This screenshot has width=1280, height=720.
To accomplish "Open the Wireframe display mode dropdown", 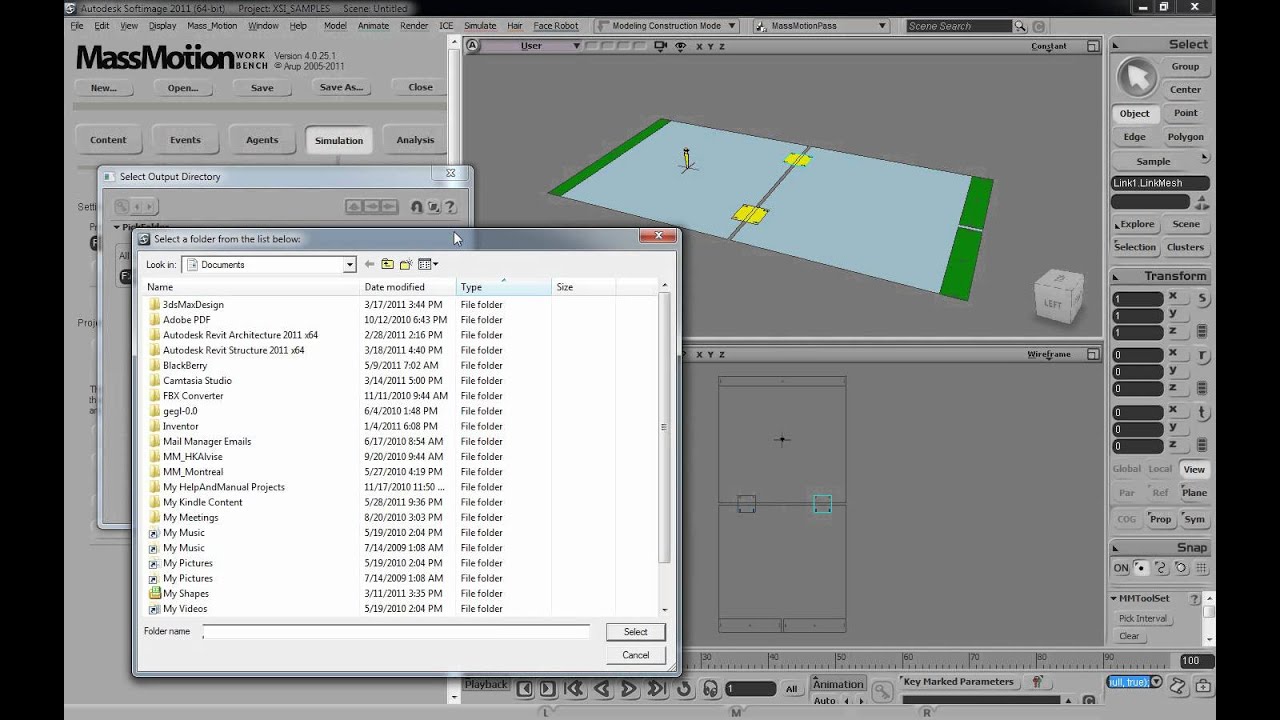I will 1049,354.
